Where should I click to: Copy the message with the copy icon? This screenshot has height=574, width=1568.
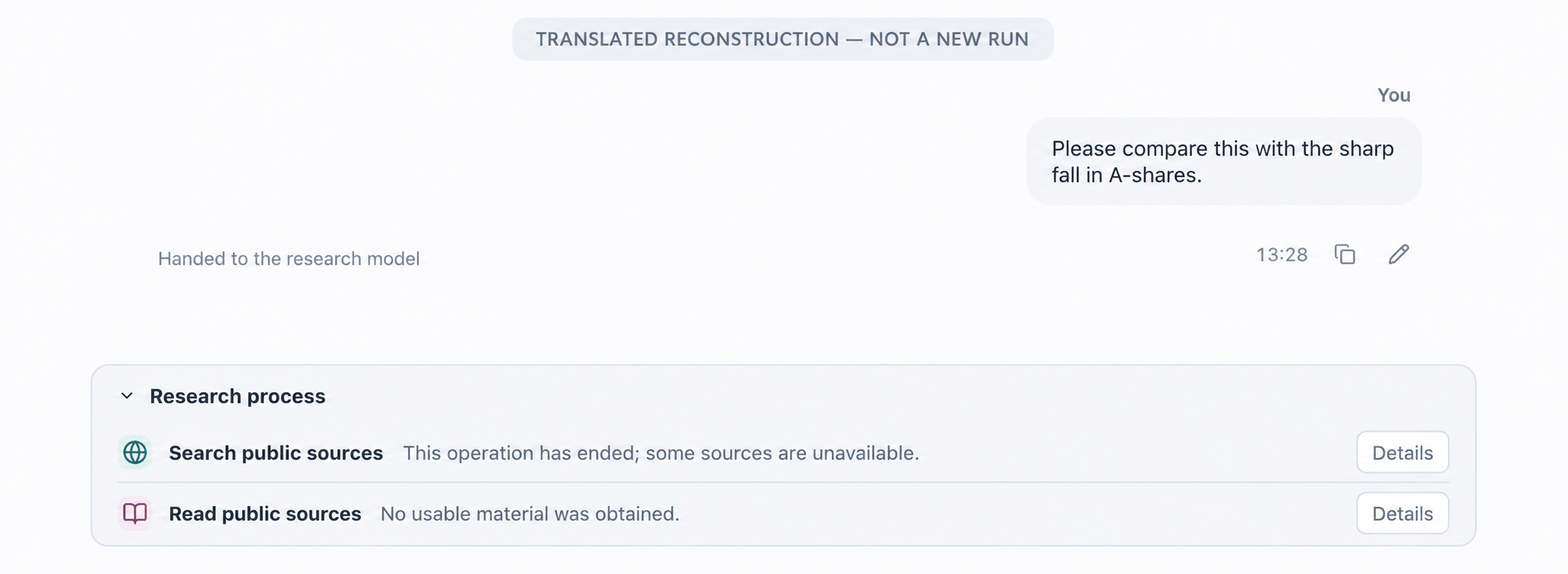tap(1345, 255)
